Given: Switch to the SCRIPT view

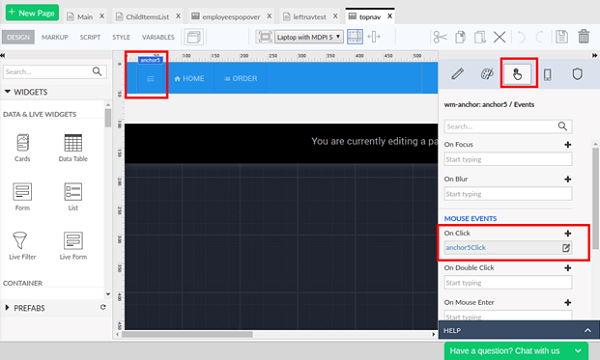Looking at the screenshot, I should pos(90,37).
